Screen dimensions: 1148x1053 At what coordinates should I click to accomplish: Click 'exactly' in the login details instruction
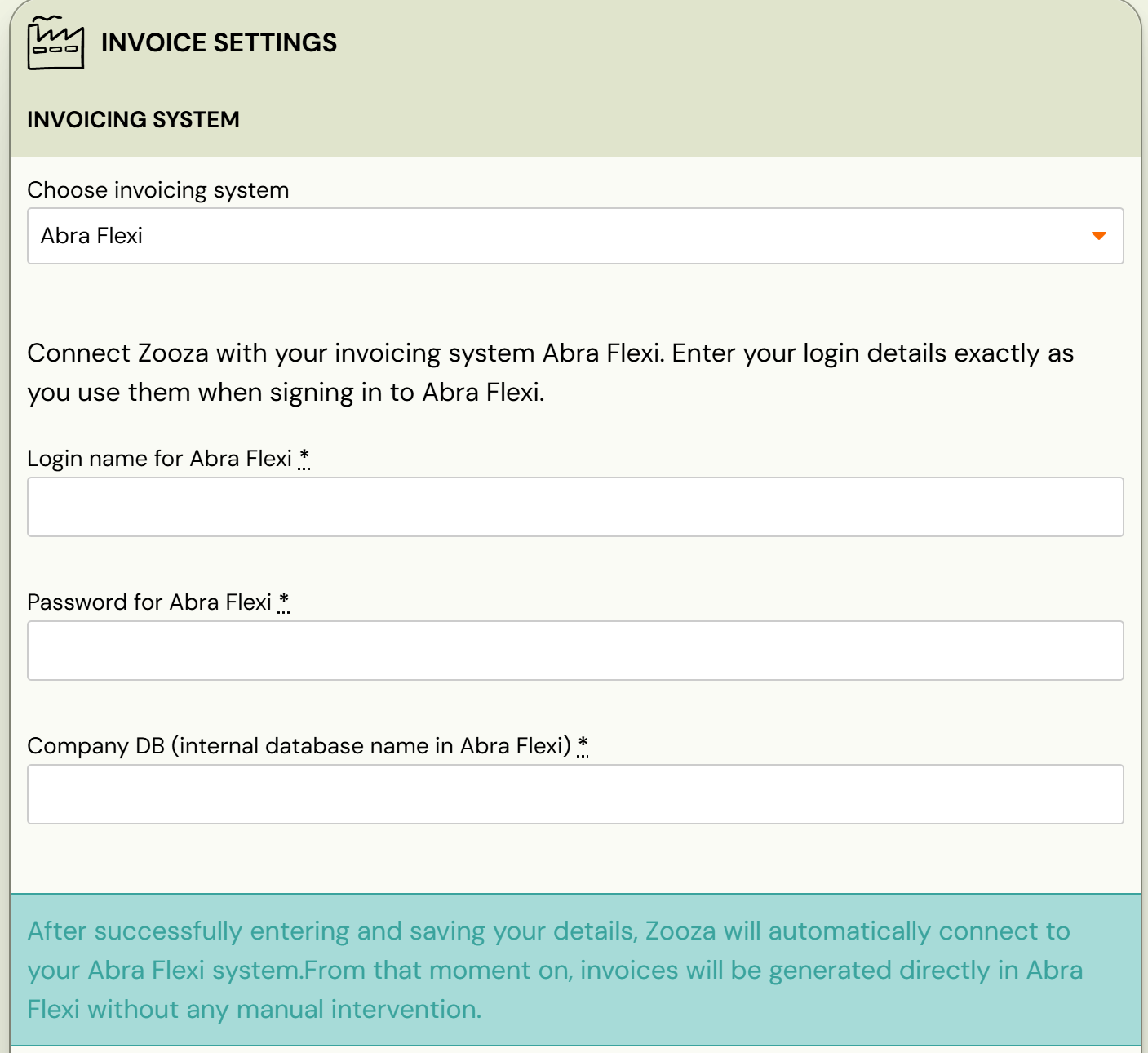pos(997,353)
